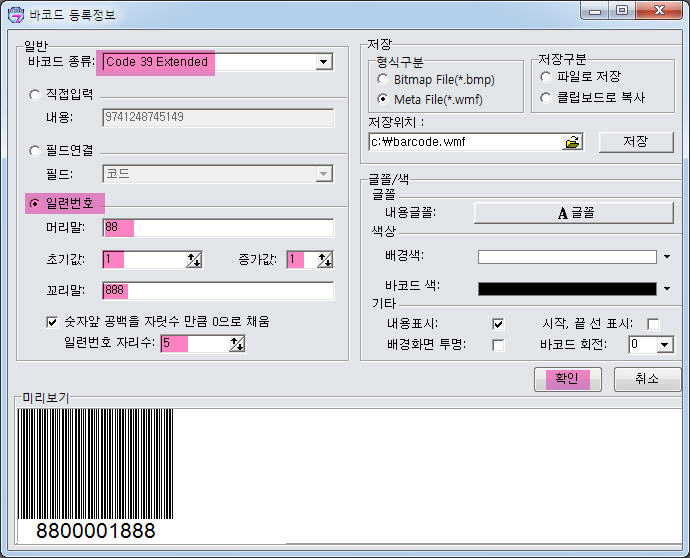Enable 시작, 끝 선 표시 checkbox
The width and height of the screenshot is (690, 558).
[x=653, y=324]
